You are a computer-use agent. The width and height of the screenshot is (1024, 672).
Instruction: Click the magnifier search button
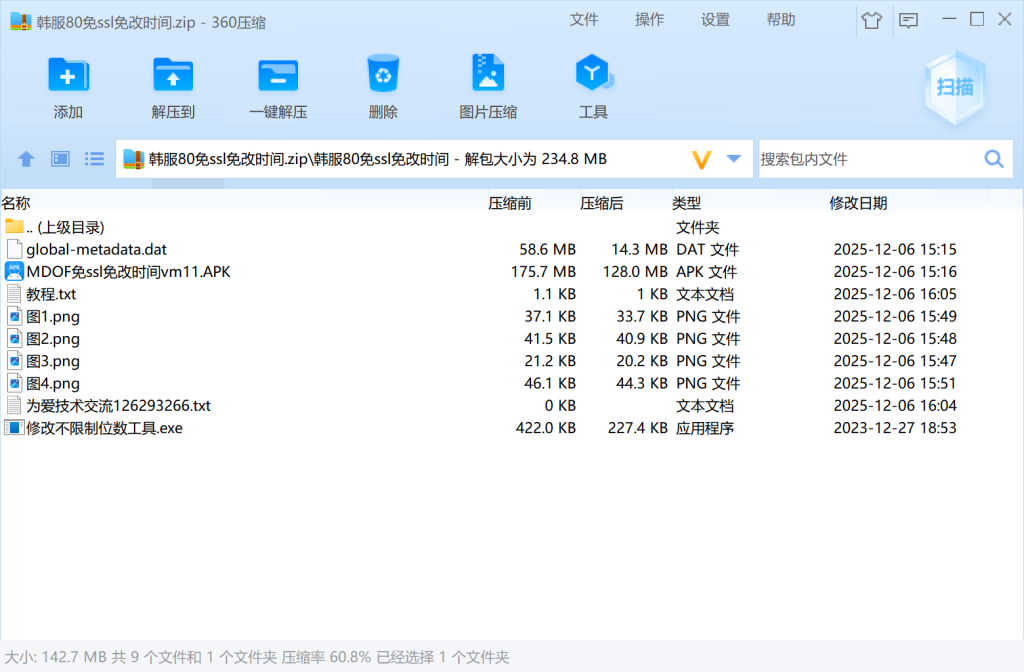pyautogui.click(x=994, y=159)
